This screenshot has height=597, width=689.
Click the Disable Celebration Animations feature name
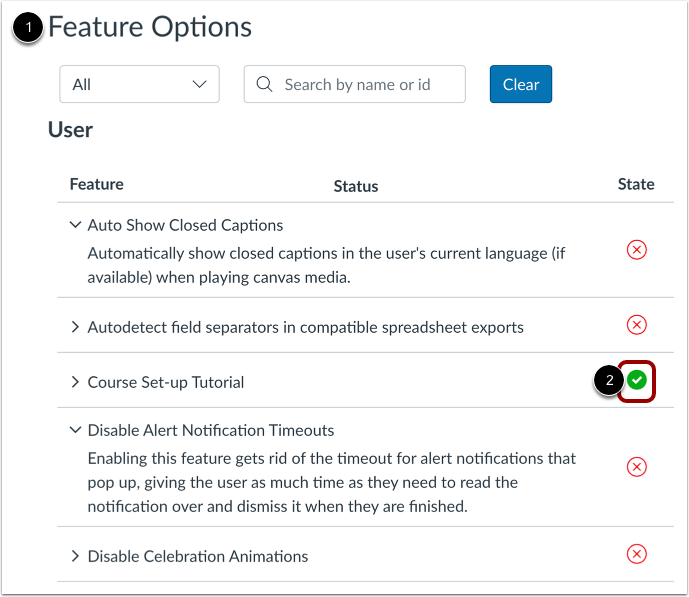point(198,556)
